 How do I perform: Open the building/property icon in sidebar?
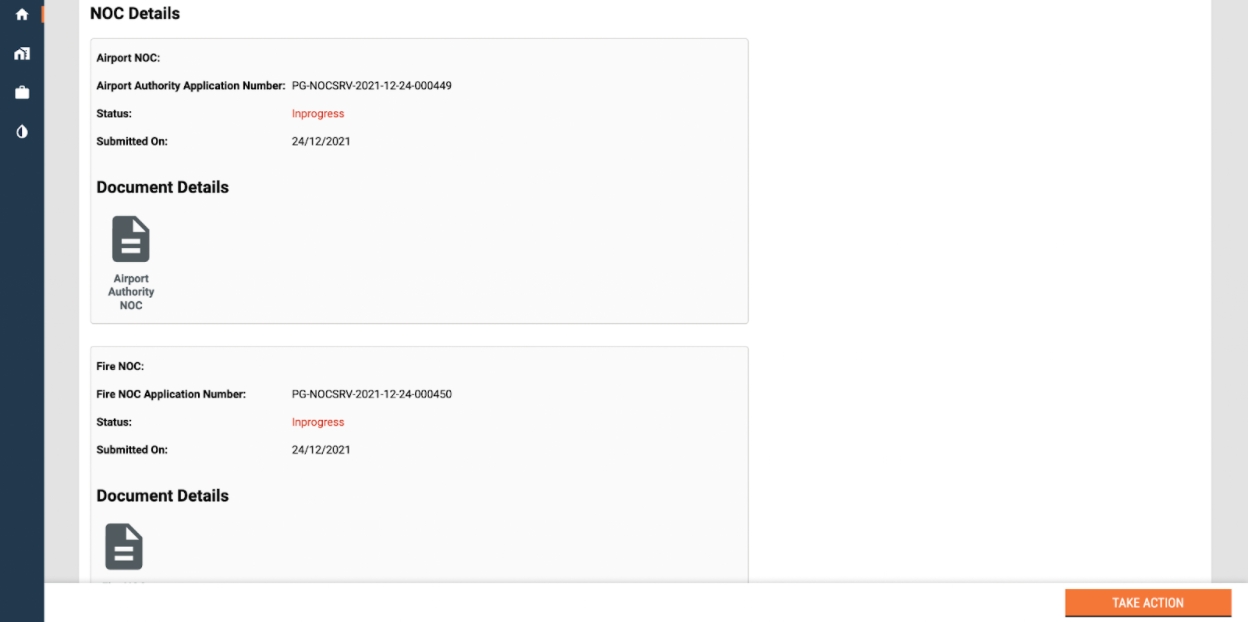click(22, 54)
